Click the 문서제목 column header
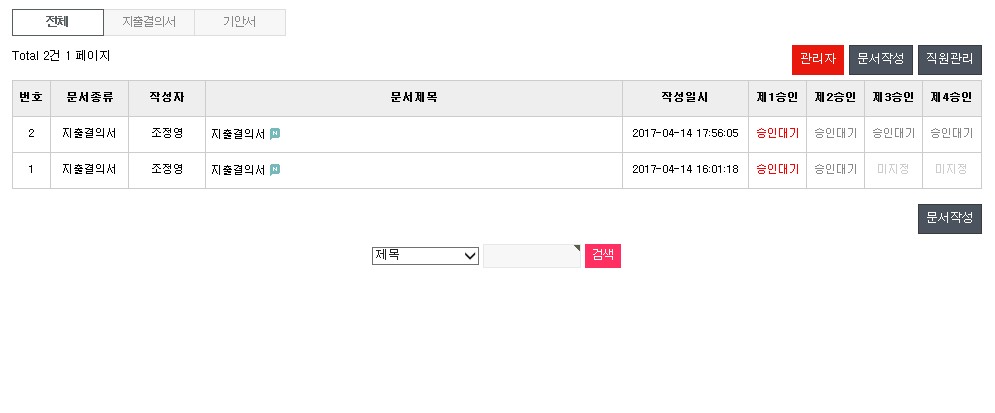The image size is (995, 413). [x=414, y=98]
